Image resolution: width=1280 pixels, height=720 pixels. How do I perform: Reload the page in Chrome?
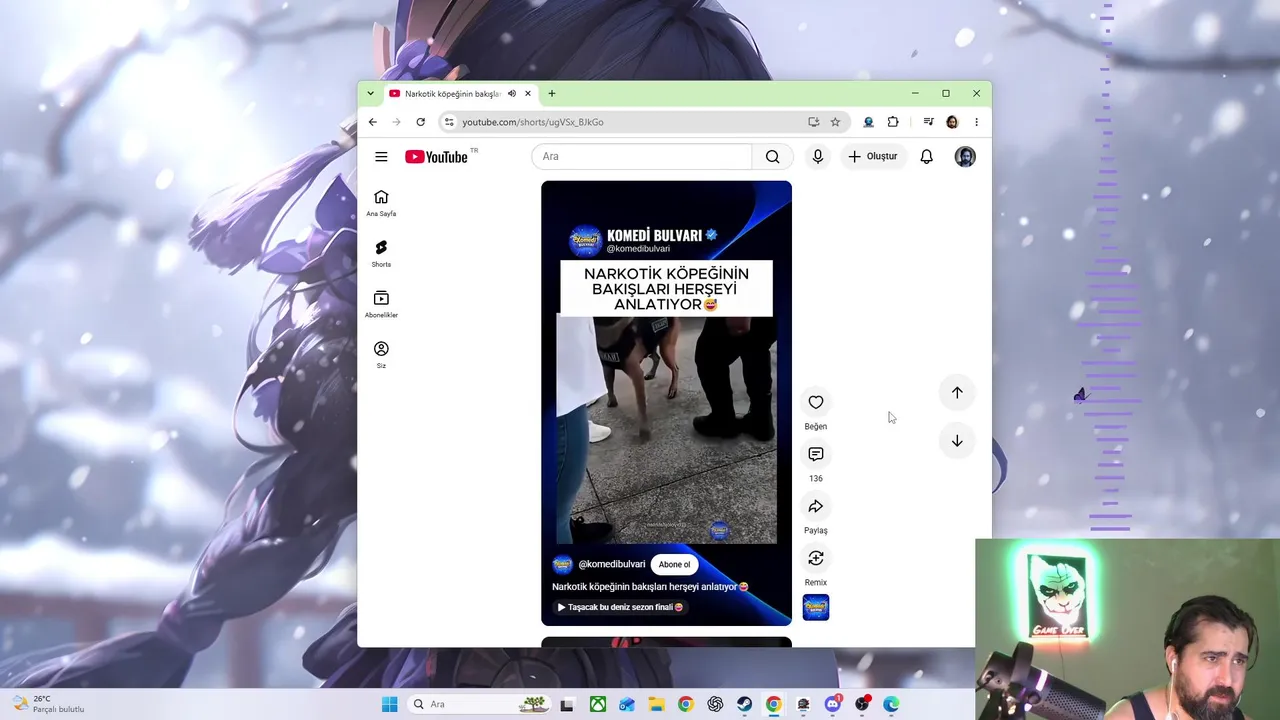[x=421, y=122]
